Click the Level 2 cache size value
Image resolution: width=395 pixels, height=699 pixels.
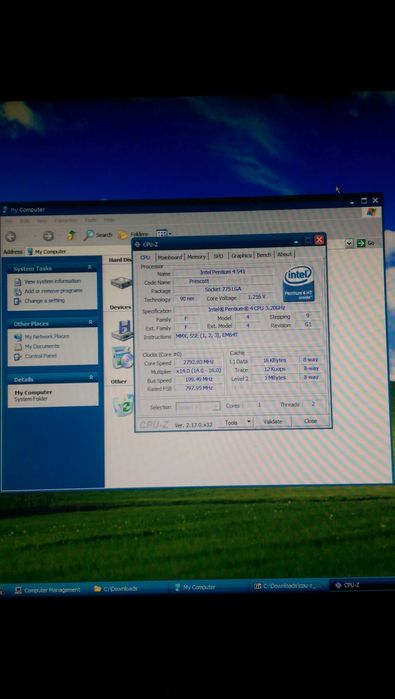[274, 378]
